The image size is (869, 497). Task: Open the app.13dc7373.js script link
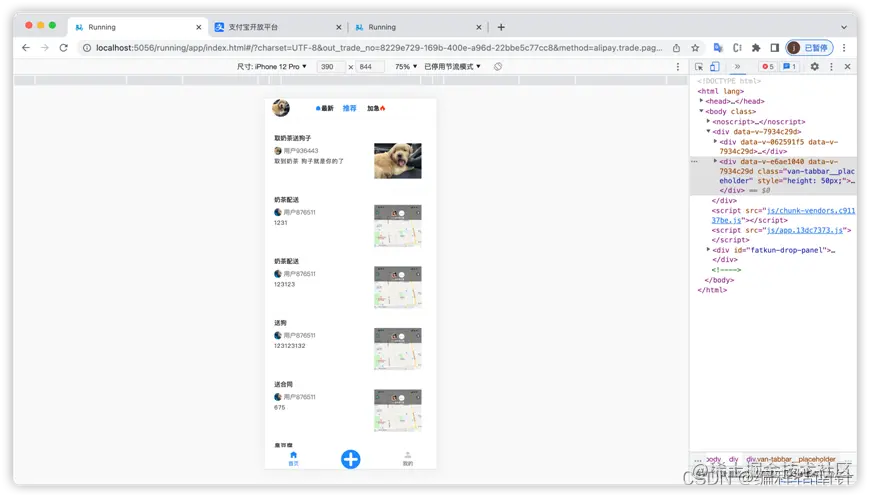point(805,230)
